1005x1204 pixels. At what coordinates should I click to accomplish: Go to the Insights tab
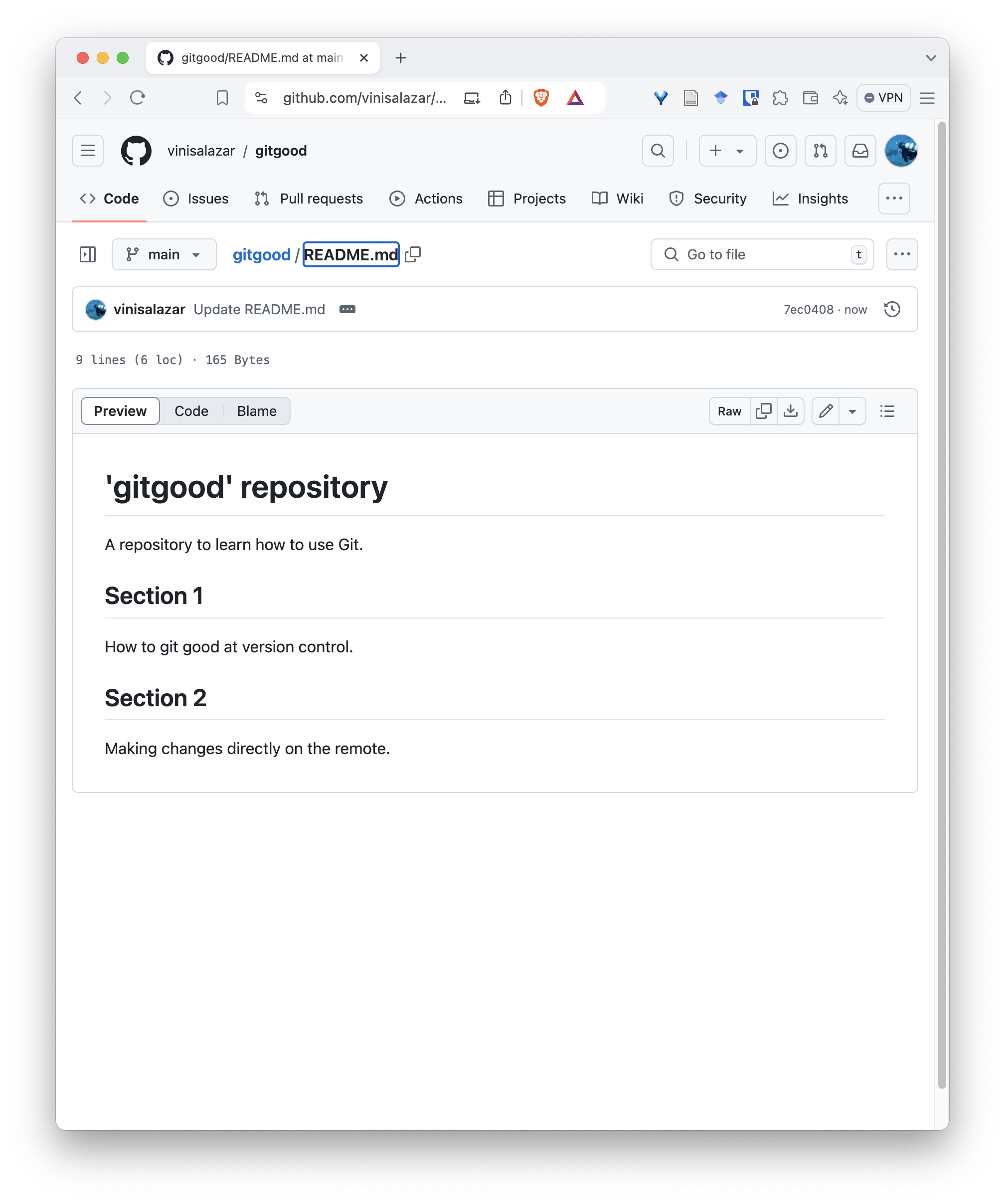810,199
